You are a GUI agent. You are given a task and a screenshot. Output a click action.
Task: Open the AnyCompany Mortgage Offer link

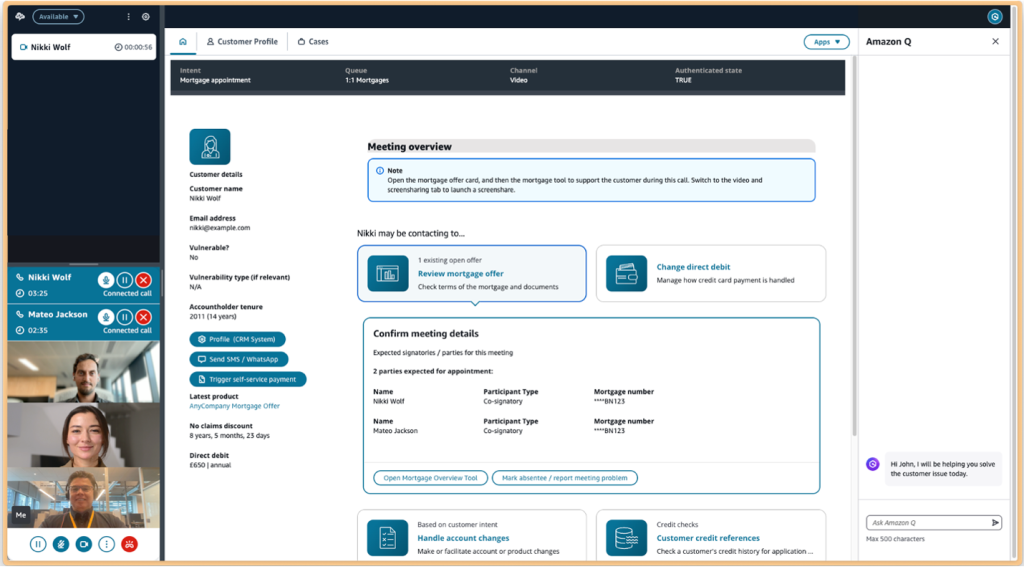pos(234,406)
